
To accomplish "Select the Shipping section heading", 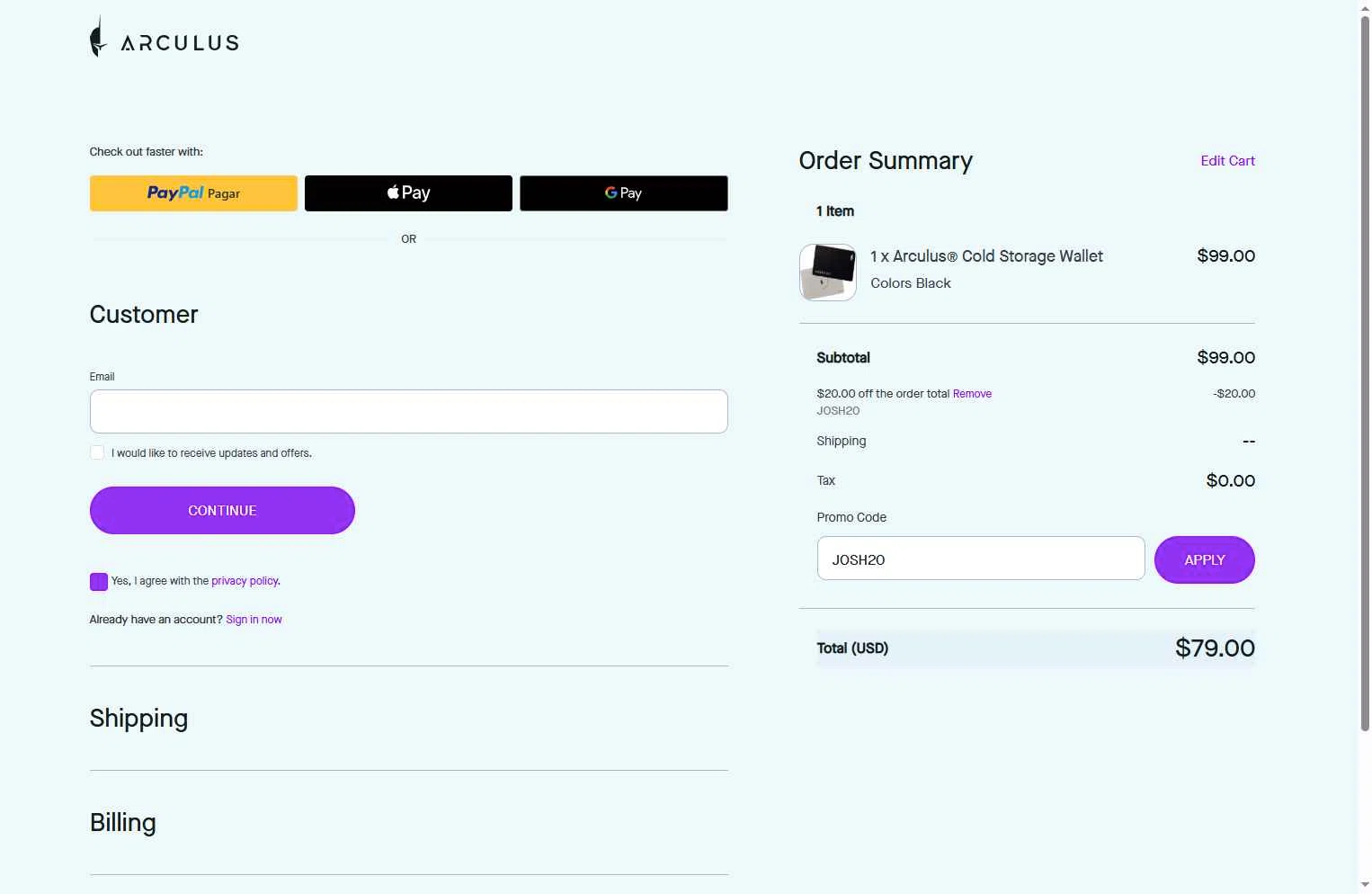I will coord(138,719).
